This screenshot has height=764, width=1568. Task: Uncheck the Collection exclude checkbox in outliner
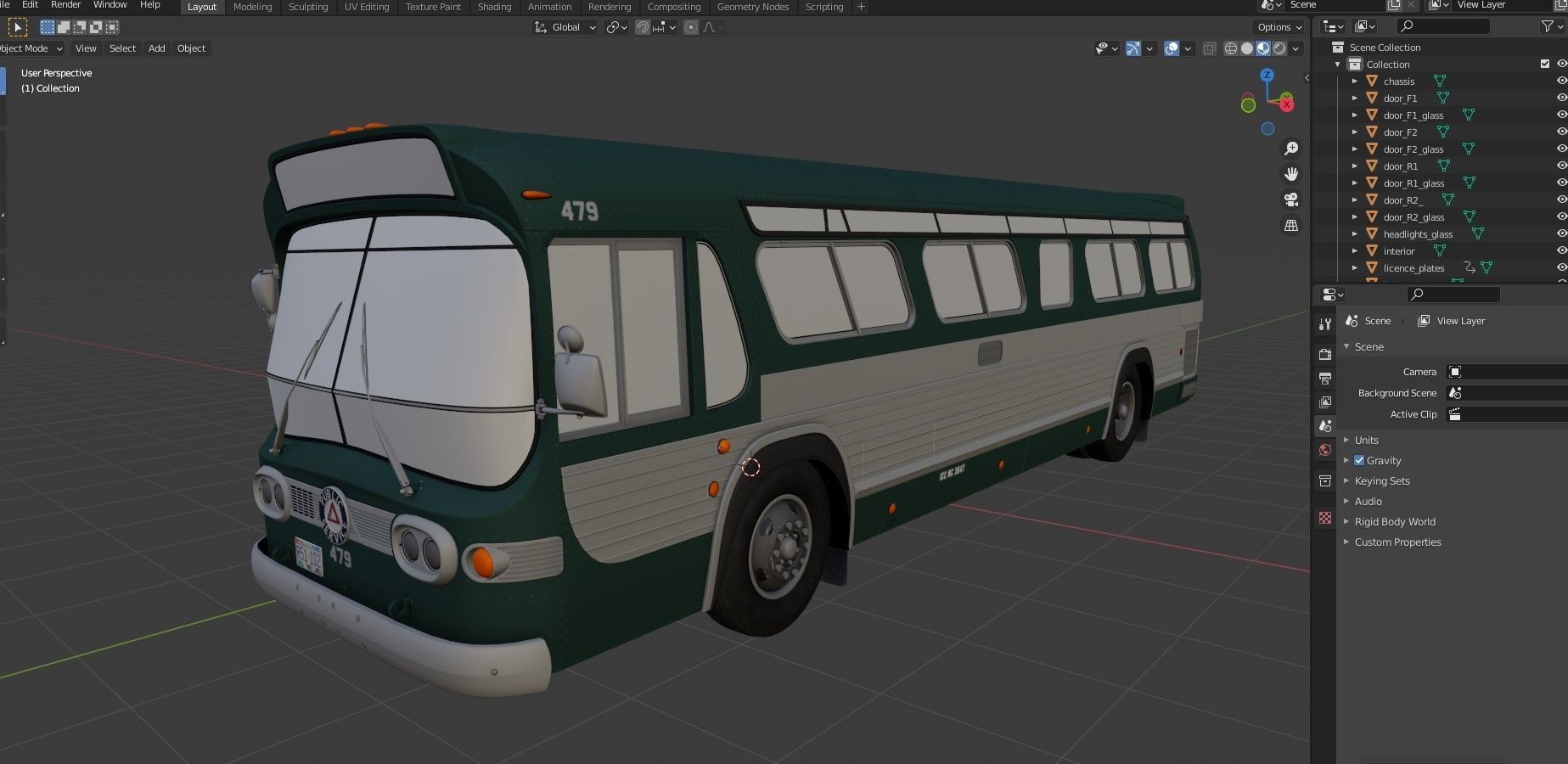pos(1545,64)
